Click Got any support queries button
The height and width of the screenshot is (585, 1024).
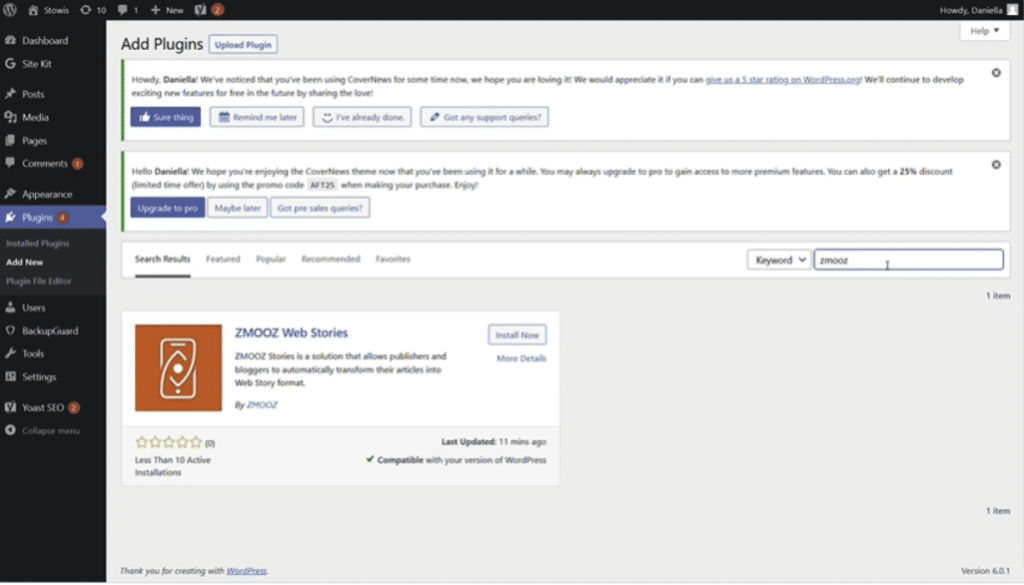(485, 117)
